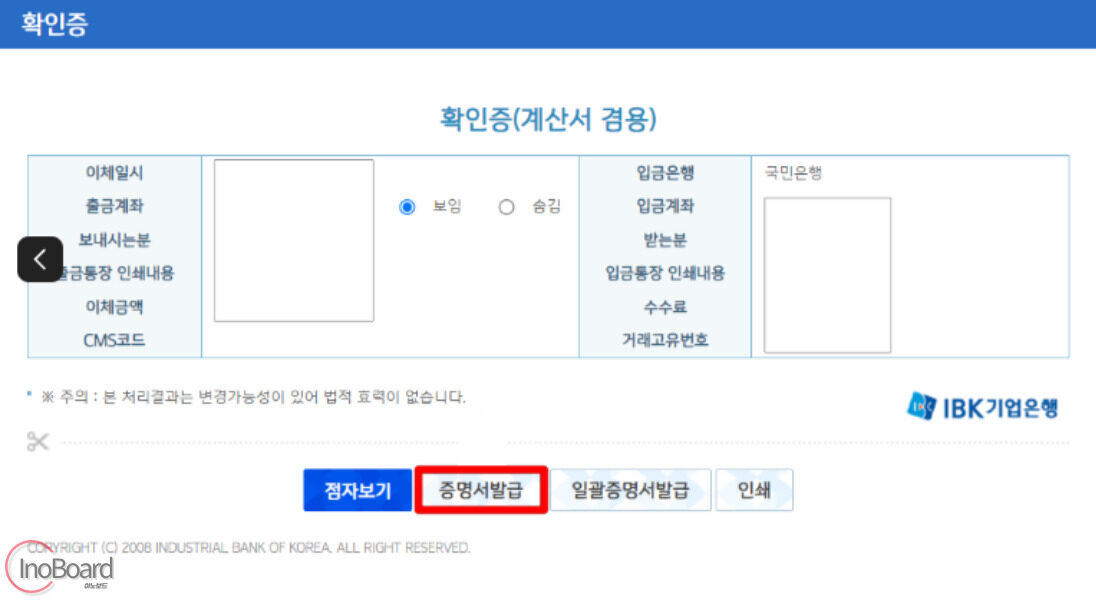The height and width of the screenshot is (600, 1096).
Task: Select the 숨김 radio option
Action: coord(506,207)
